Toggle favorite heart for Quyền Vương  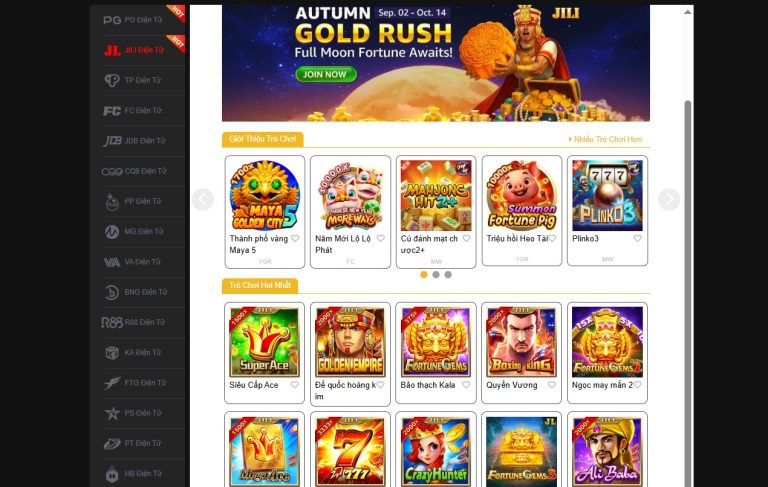pyautogui.click(x=552, y=385)
